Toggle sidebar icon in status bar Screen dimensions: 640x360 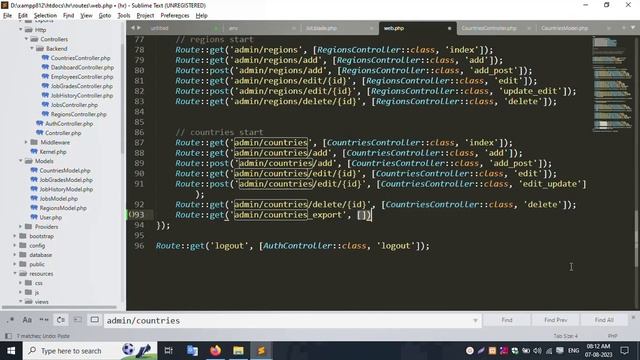tap(8, 336)
